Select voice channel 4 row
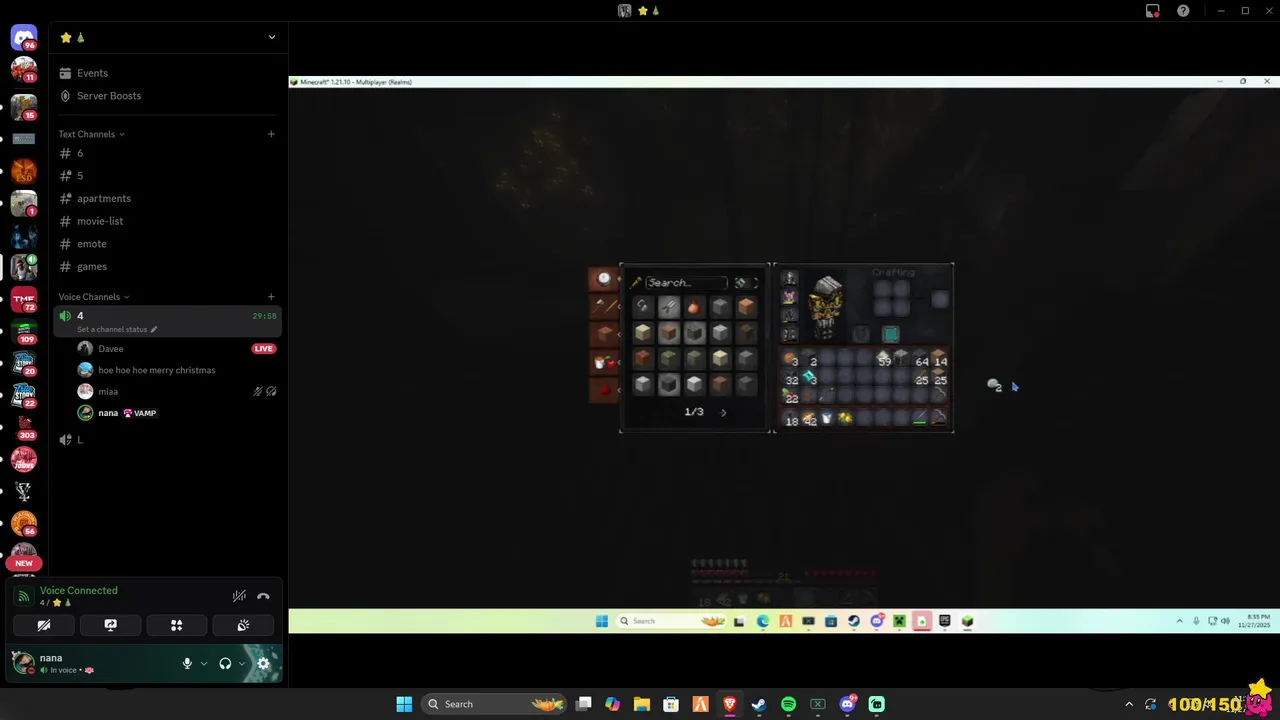1280x720 pixels. click(167, 321)
